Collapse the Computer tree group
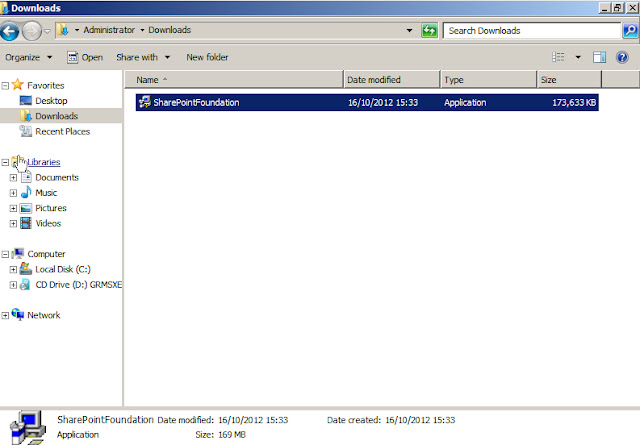Image resolution: width=640 pixels, height=445 pixels. tap(5, 254)
